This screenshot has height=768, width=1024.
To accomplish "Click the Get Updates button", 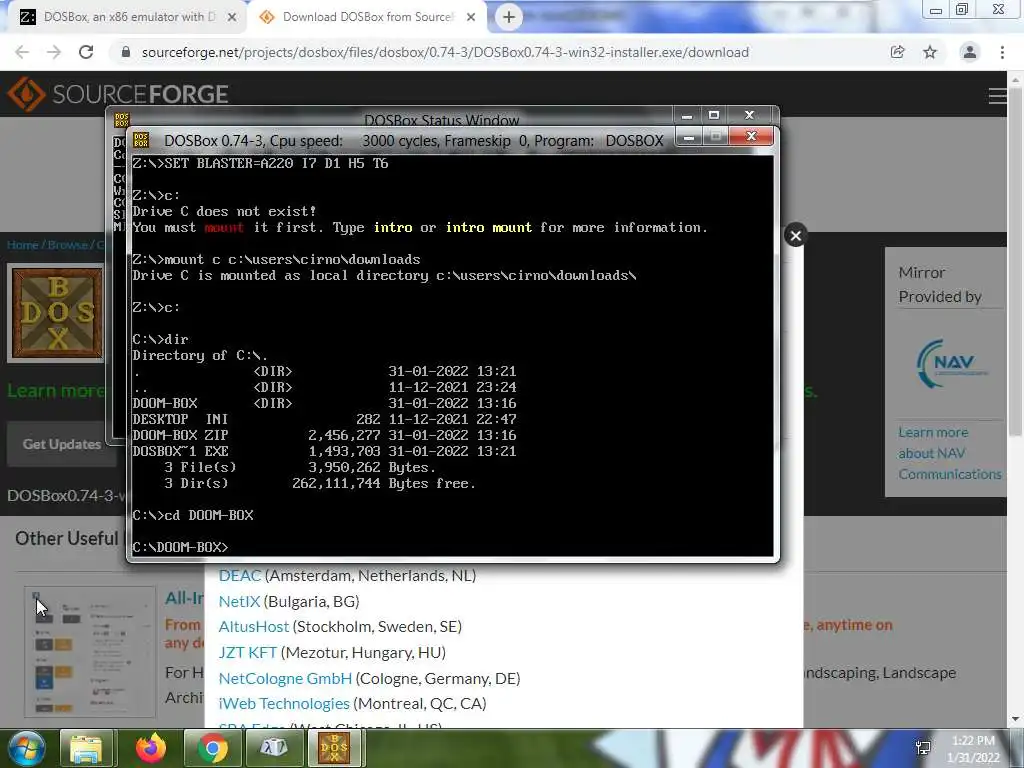I will click(x=61, y=444).
